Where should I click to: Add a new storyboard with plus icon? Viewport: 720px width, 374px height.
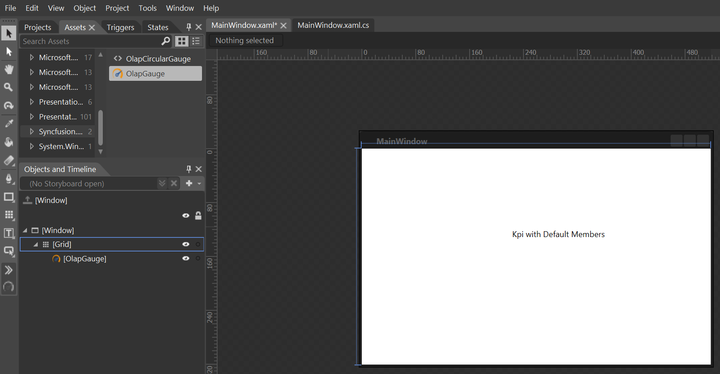189,183
